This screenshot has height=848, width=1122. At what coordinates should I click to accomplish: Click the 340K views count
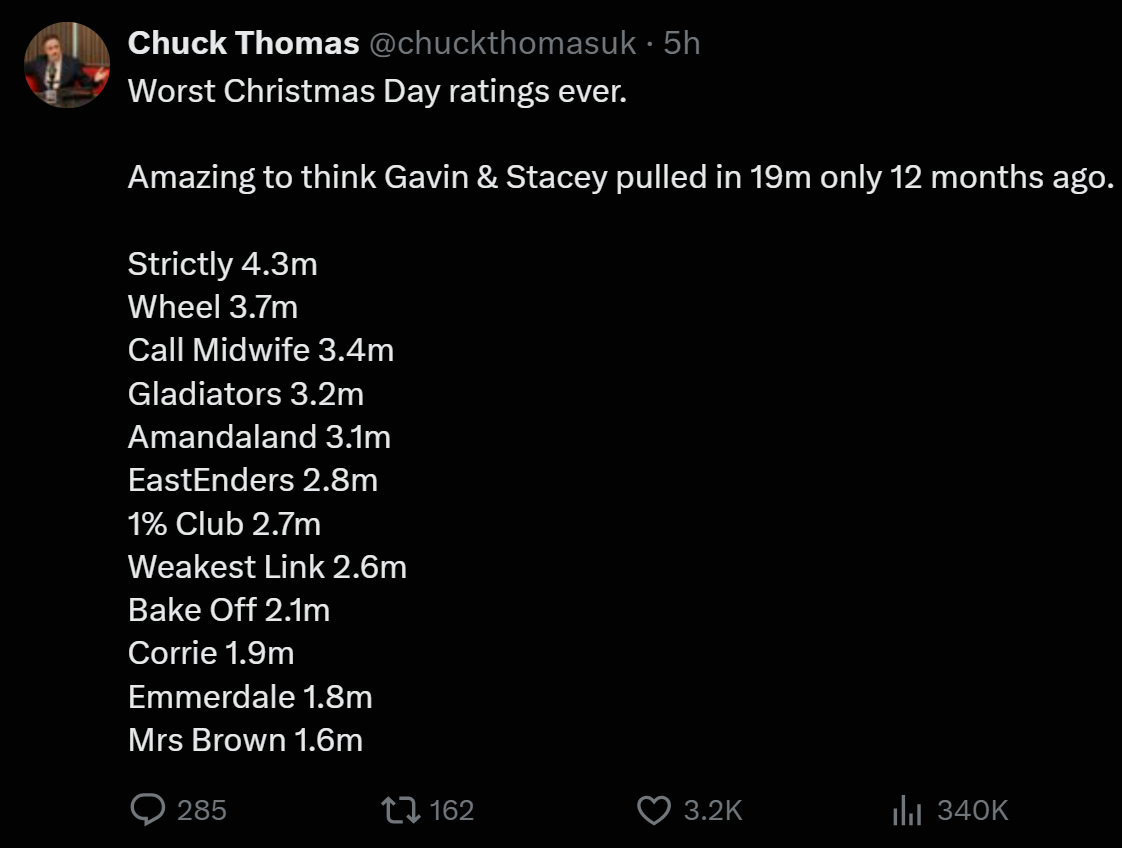point(972,810)
